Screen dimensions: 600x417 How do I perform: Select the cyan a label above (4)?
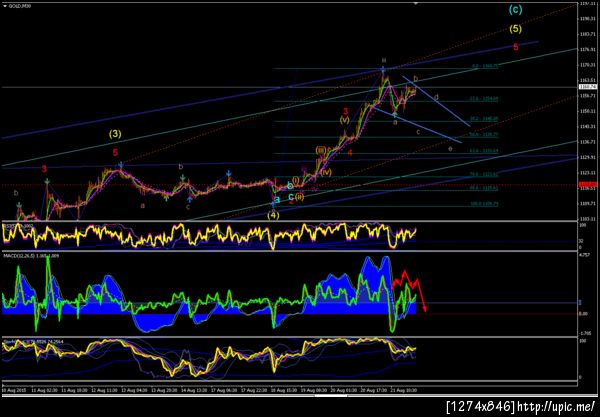tap(277, 200)
